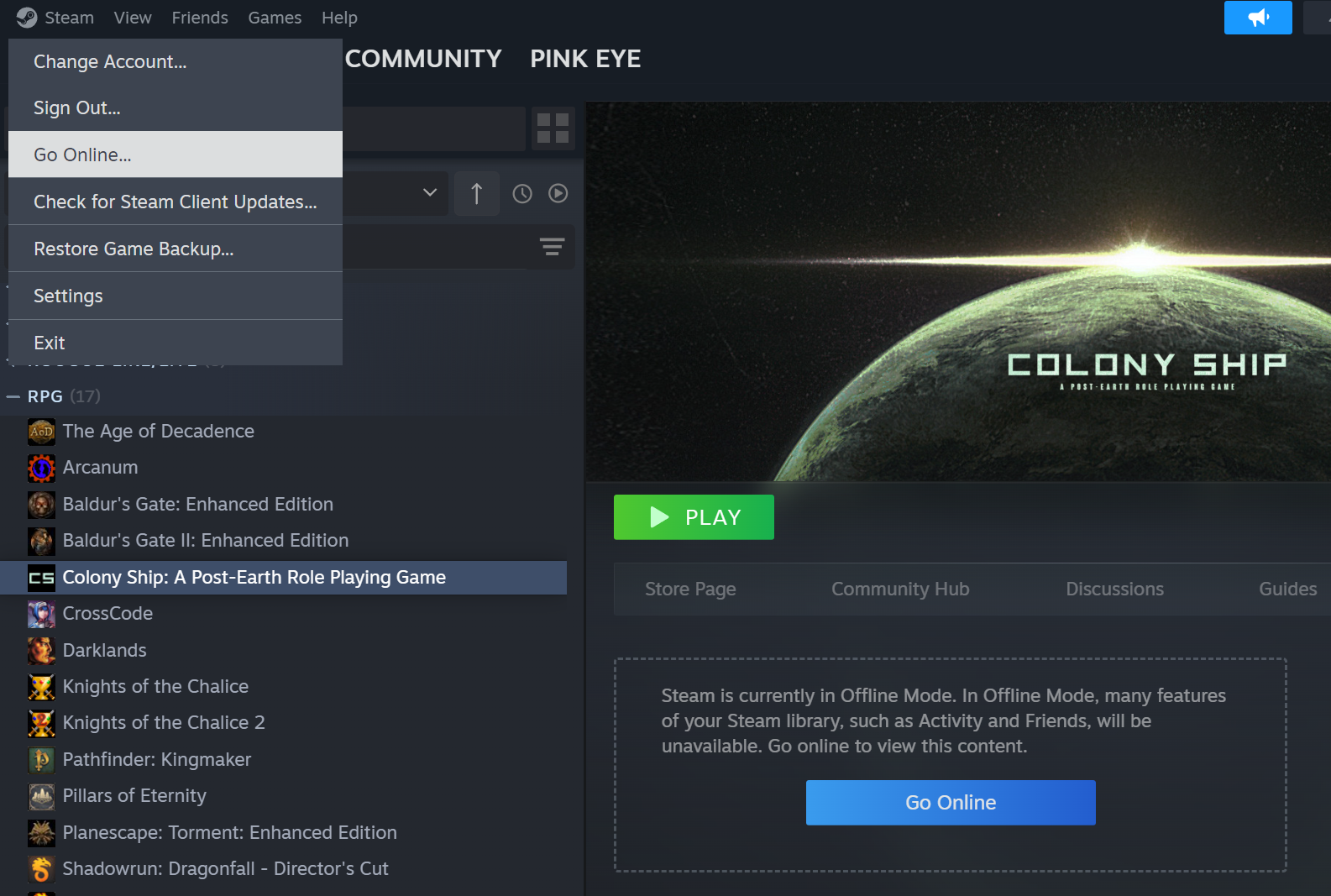Open the announcements megaphone button
This screenshot has height=896, width=1331.
pos(1257,18)
